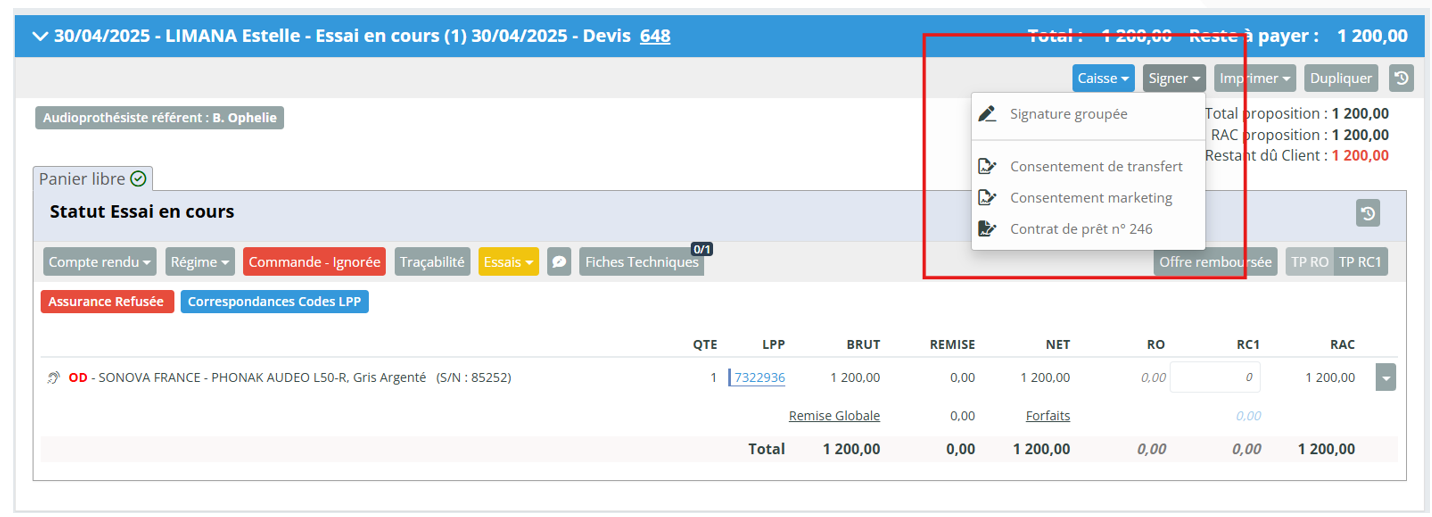Click document icon beside Consentement de transfert

pyautogui.click(x=987, y=166)
